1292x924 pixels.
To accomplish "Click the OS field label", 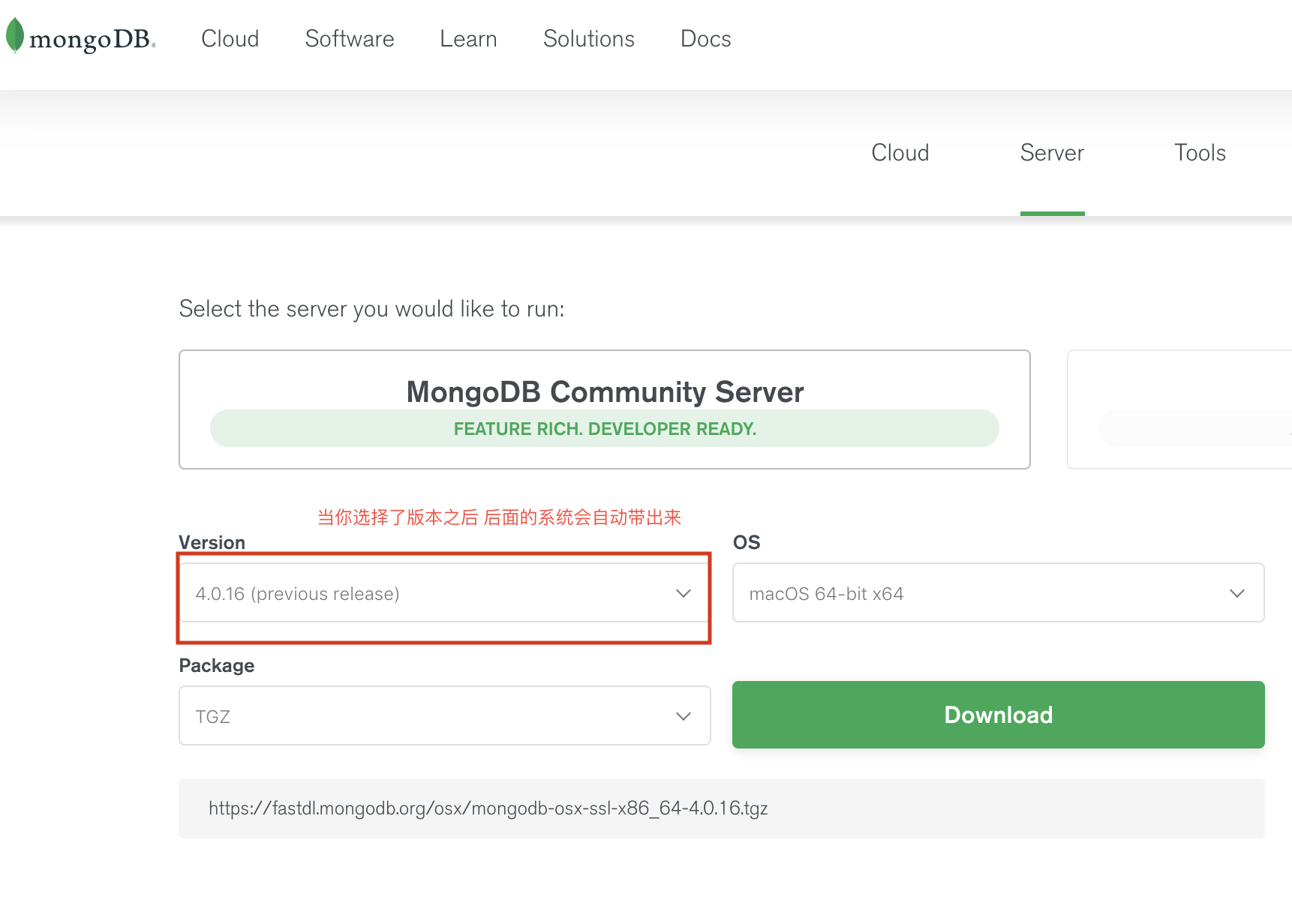I will (x=747, y=542).
